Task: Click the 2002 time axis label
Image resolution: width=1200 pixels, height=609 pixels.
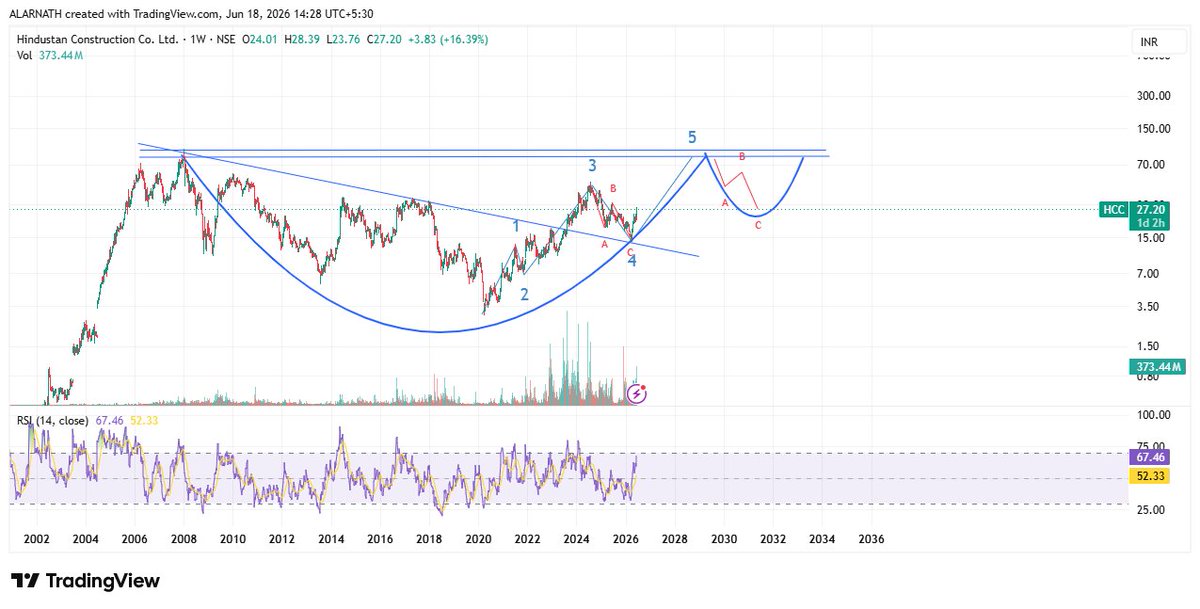Action: (x=36, y=539)
